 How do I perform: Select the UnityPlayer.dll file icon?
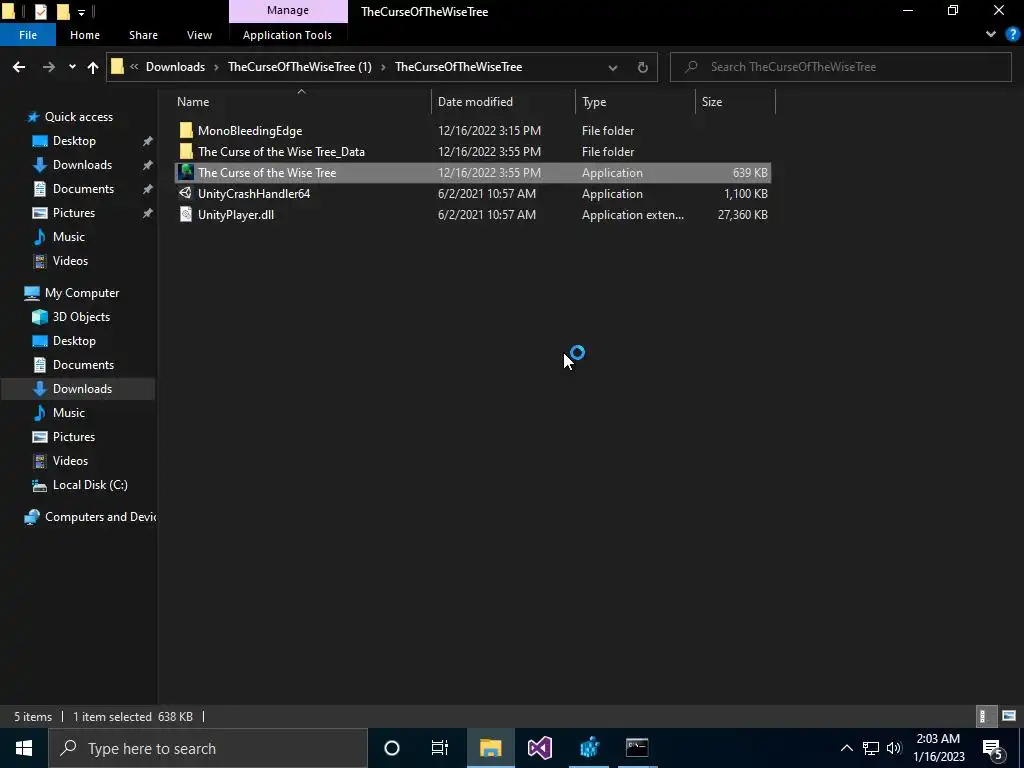(186, 214)
